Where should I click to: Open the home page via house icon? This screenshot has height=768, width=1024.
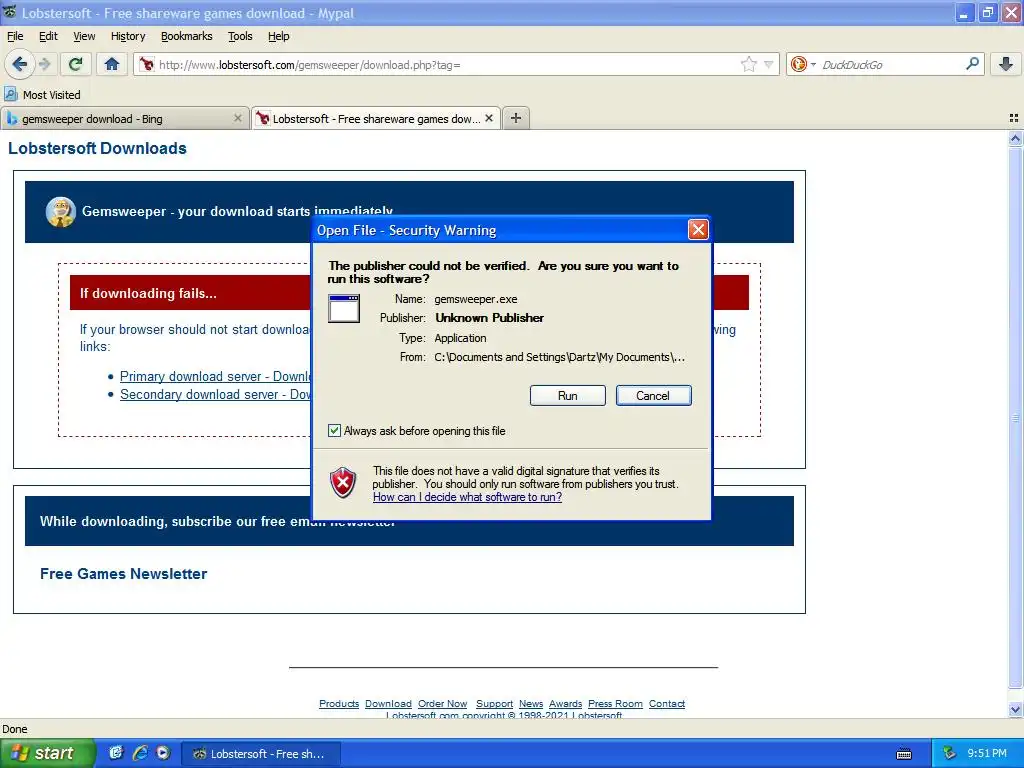coord(112,64)
